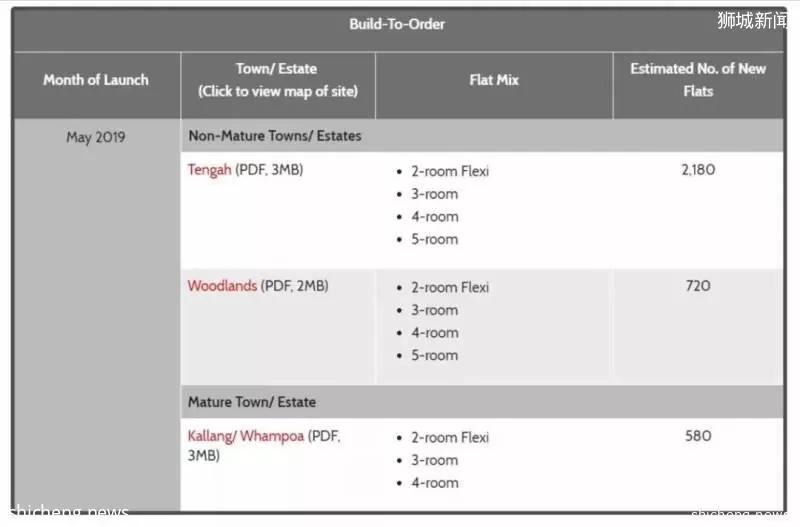This screenshot has height=527, width=800.
Task: Select the Flat Mix column header
Action: 494,80
